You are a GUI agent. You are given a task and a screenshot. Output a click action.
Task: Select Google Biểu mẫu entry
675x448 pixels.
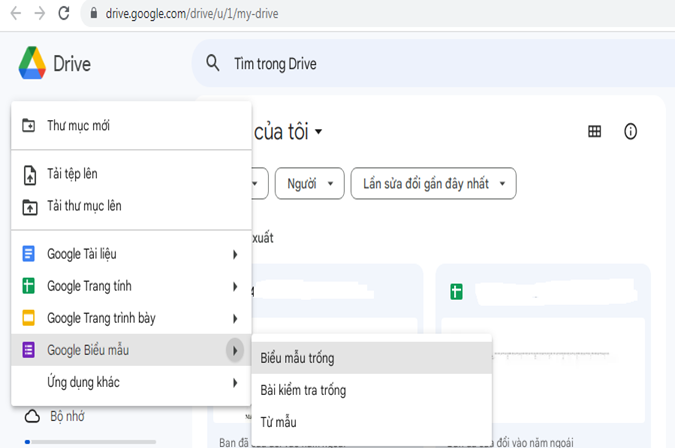pos(131,350)
